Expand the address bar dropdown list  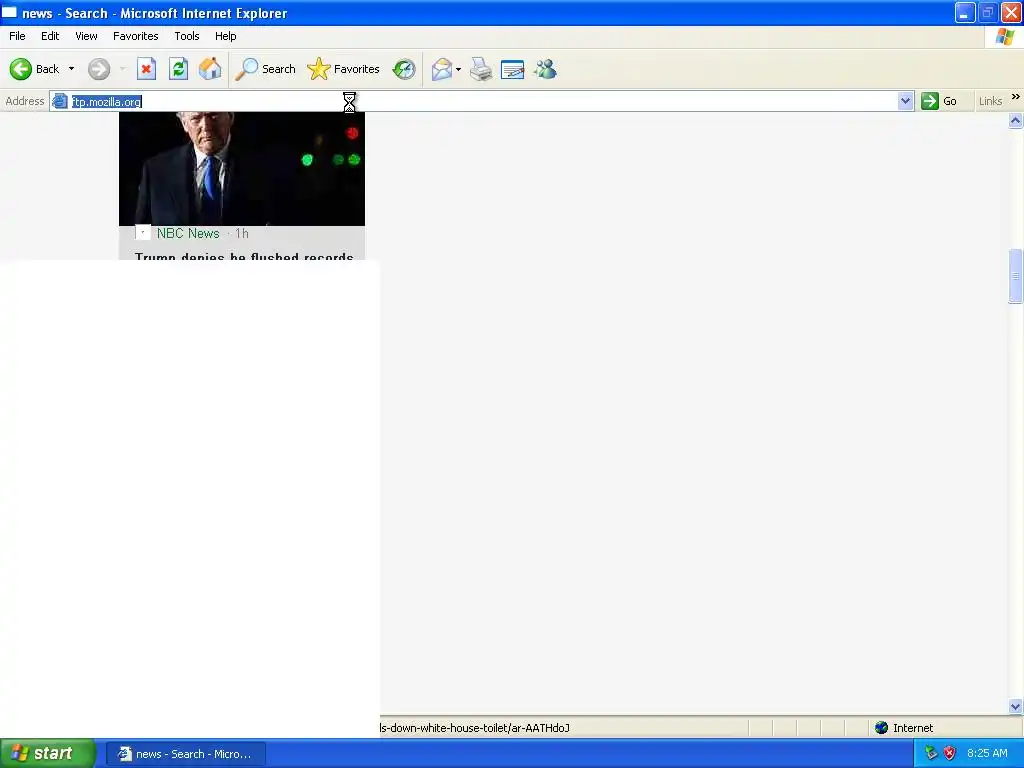905,101
